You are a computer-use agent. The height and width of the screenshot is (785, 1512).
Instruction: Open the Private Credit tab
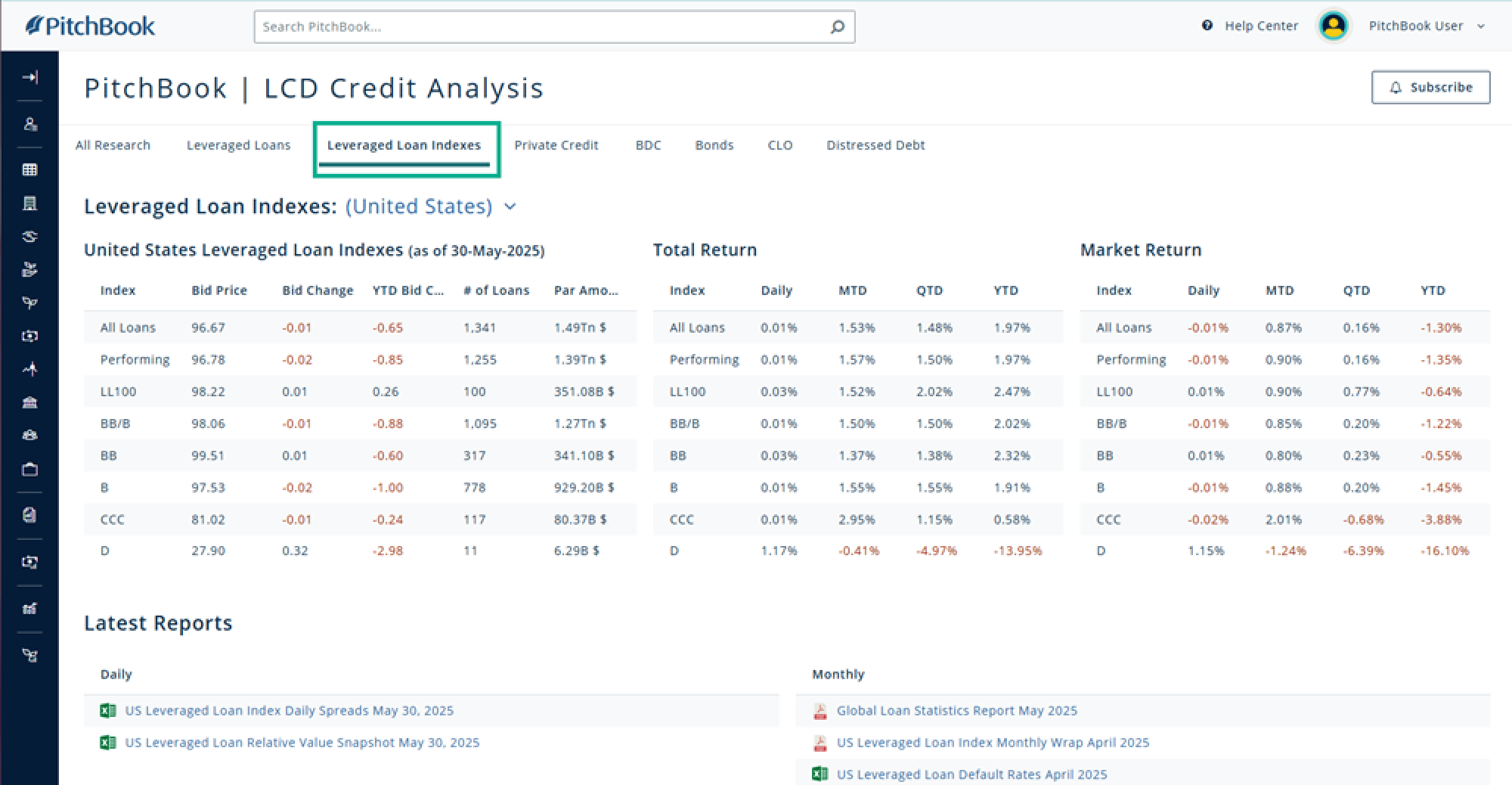(556, 145)
